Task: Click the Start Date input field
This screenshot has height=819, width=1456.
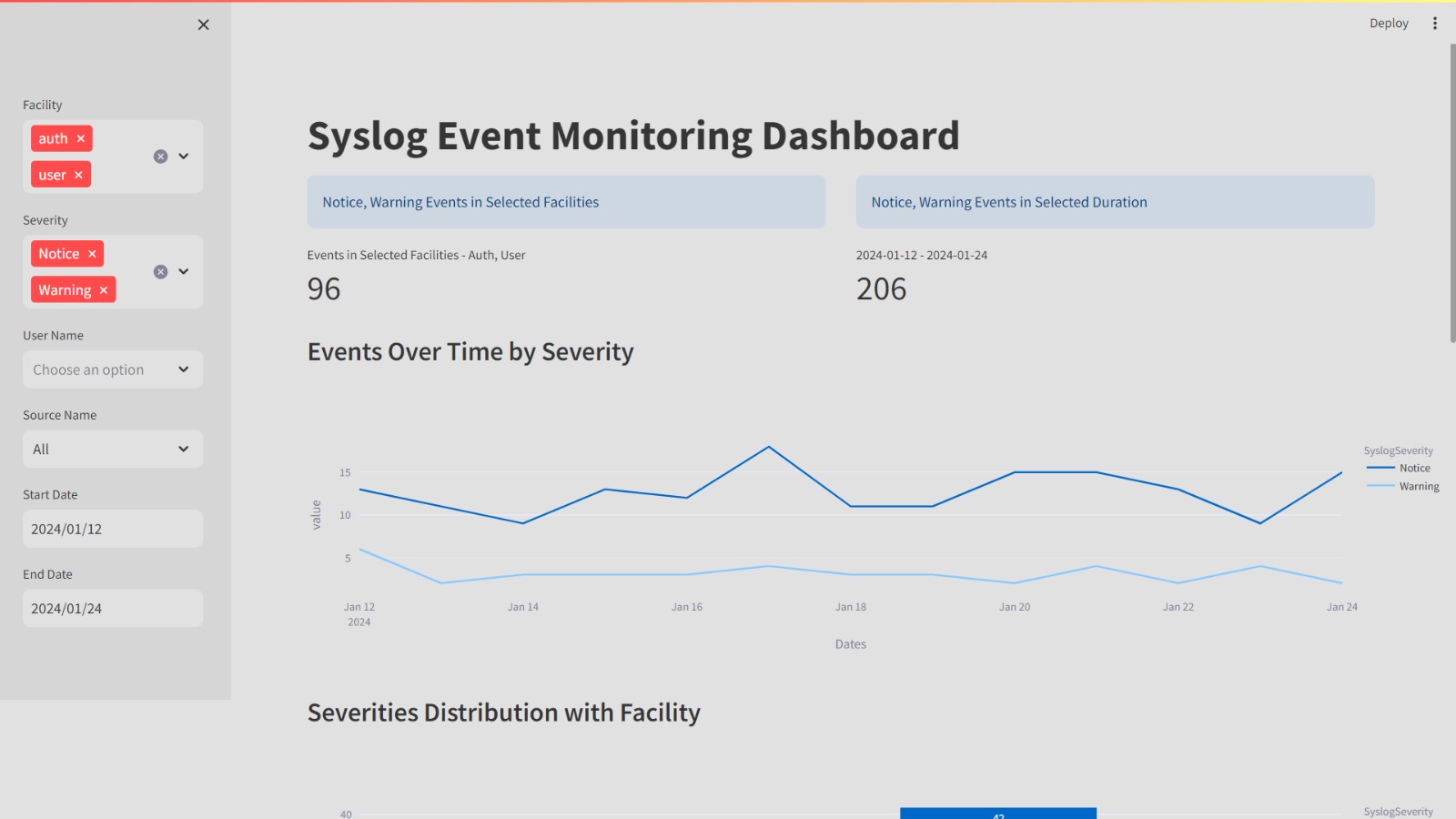Action: (112, 529)
